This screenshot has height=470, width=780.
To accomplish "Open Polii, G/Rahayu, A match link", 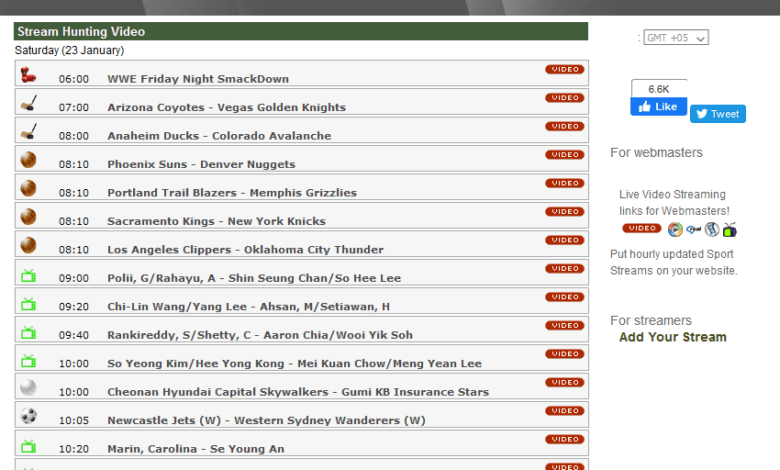I will coord(254,278).
